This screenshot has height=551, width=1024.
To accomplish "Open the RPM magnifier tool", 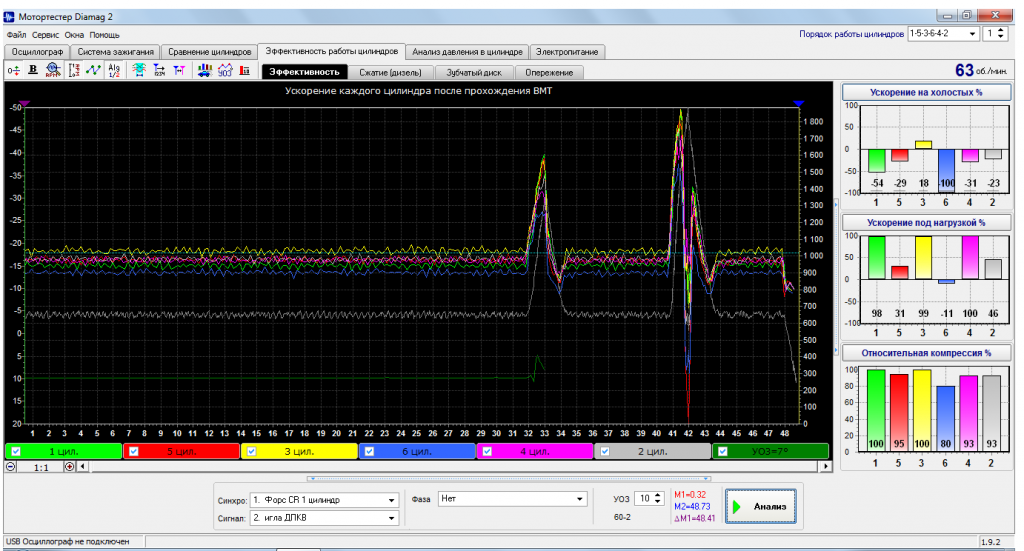I will coord(53,71).
